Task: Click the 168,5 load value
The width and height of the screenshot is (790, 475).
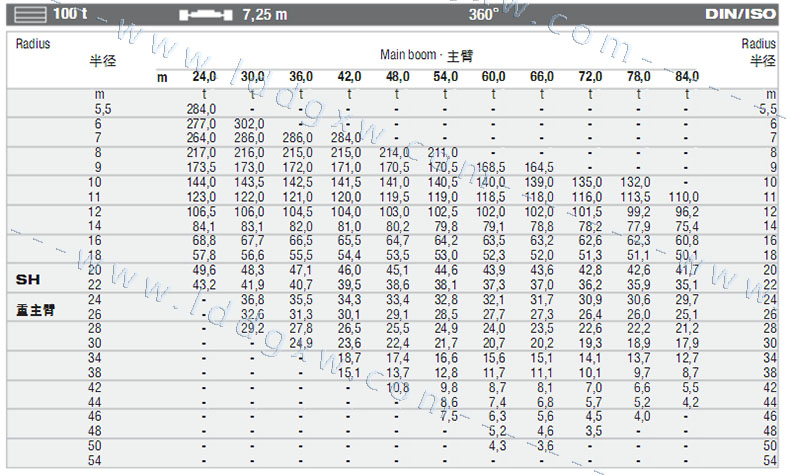Action: [491, 167]
